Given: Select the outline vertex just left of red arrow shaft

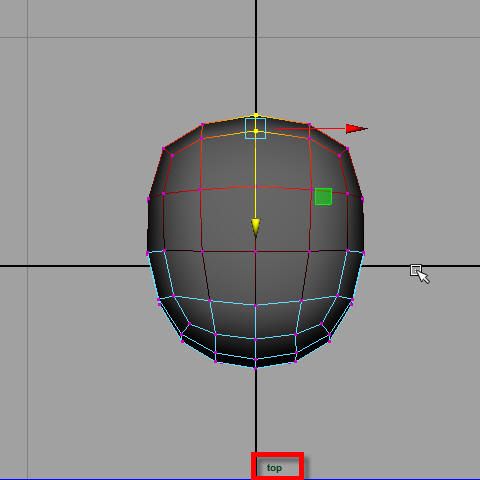Looking at the screenshot, I should pyautogui.click(x=310, y=125).
